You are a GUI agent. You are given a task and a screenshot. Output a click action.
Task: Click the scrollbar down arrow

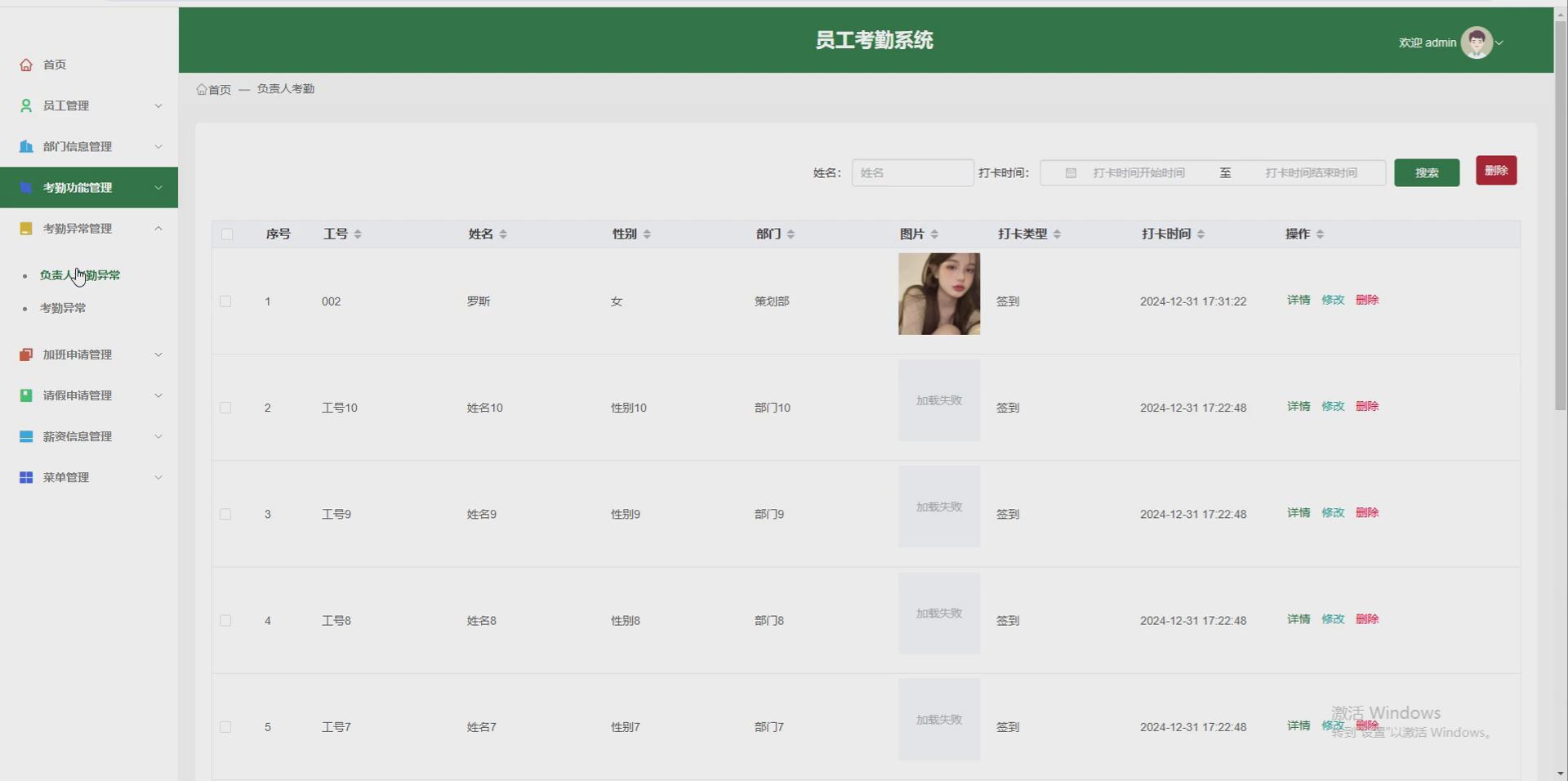[1561, 773]
